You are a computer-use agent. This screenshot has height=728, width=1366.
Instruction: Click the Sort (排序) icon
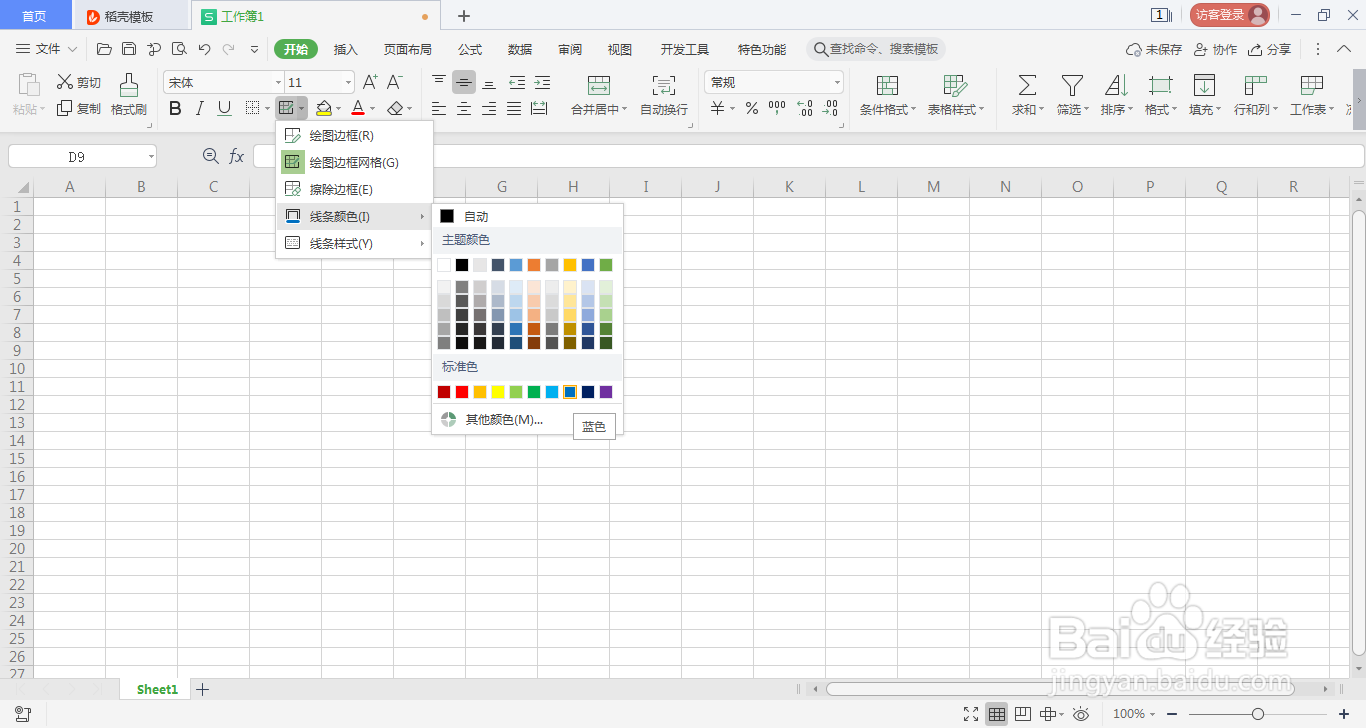pos(1116,86)
